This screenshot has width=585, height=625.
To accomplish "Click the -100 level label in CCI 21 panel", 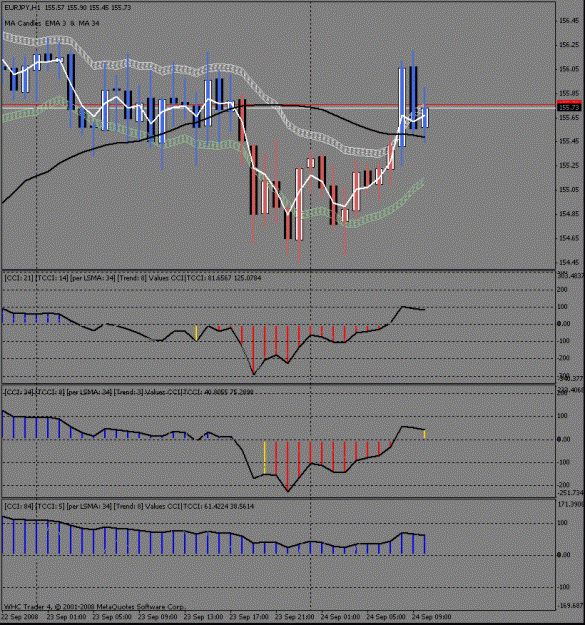I will click(x=562, y=341).
